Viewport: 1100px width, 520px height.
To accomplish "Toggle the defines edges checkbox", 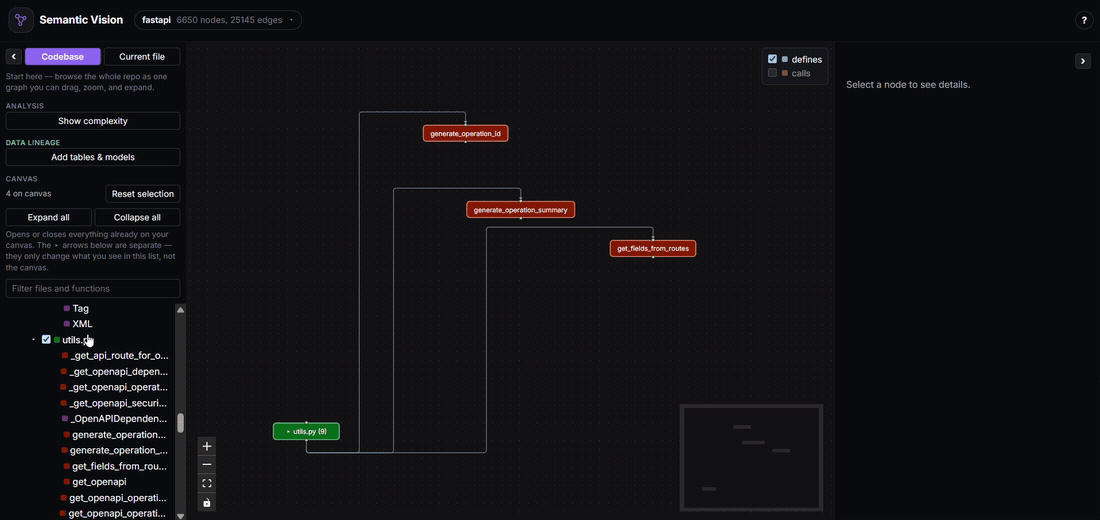I will pyautogui.click(x=772, y=59).
